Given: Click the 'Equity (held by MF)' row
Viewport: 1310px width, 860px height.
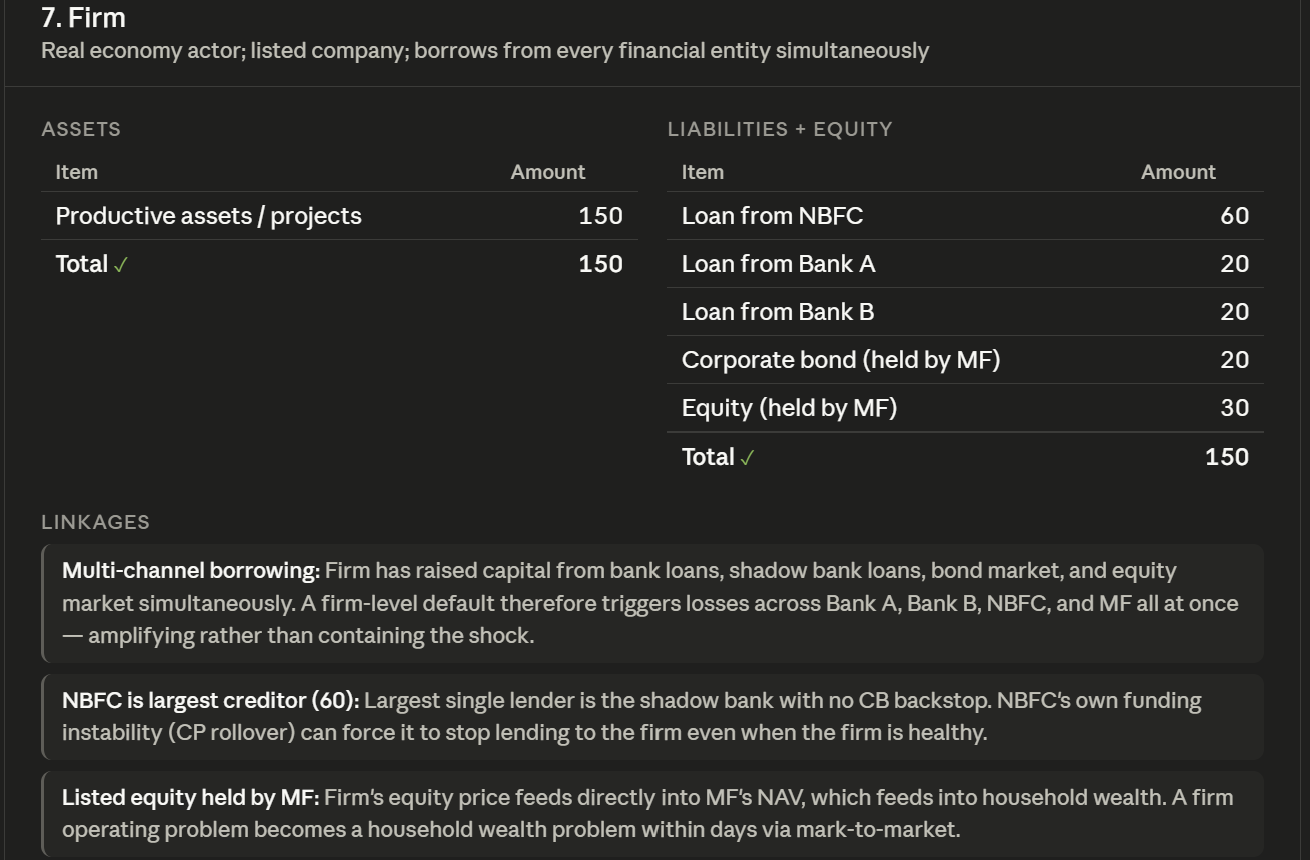Looking at the screenshot, I should click(965, 408).
